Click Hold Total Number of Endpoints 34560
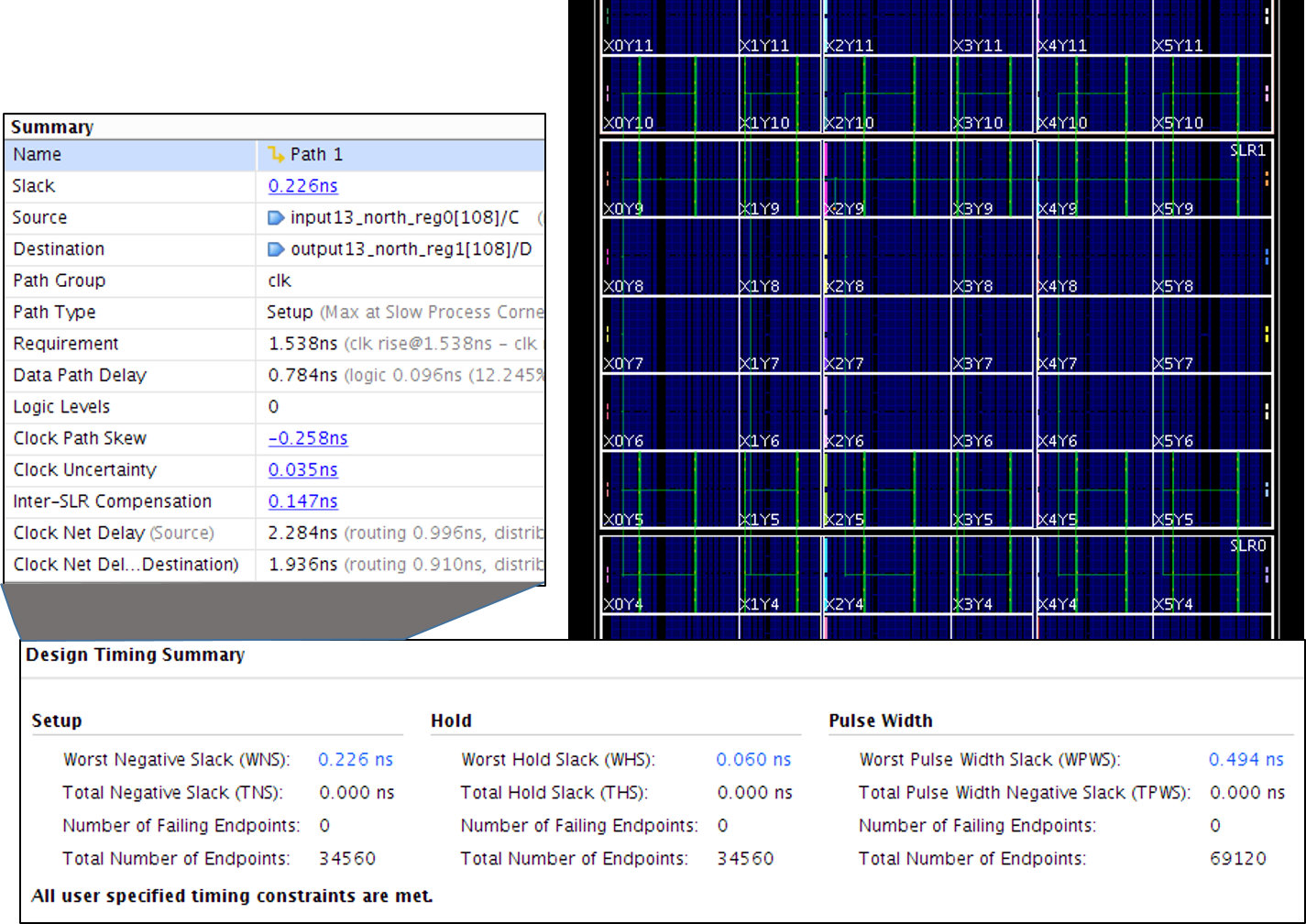This screenshot has height=924, width=1306. coord(745,859)
